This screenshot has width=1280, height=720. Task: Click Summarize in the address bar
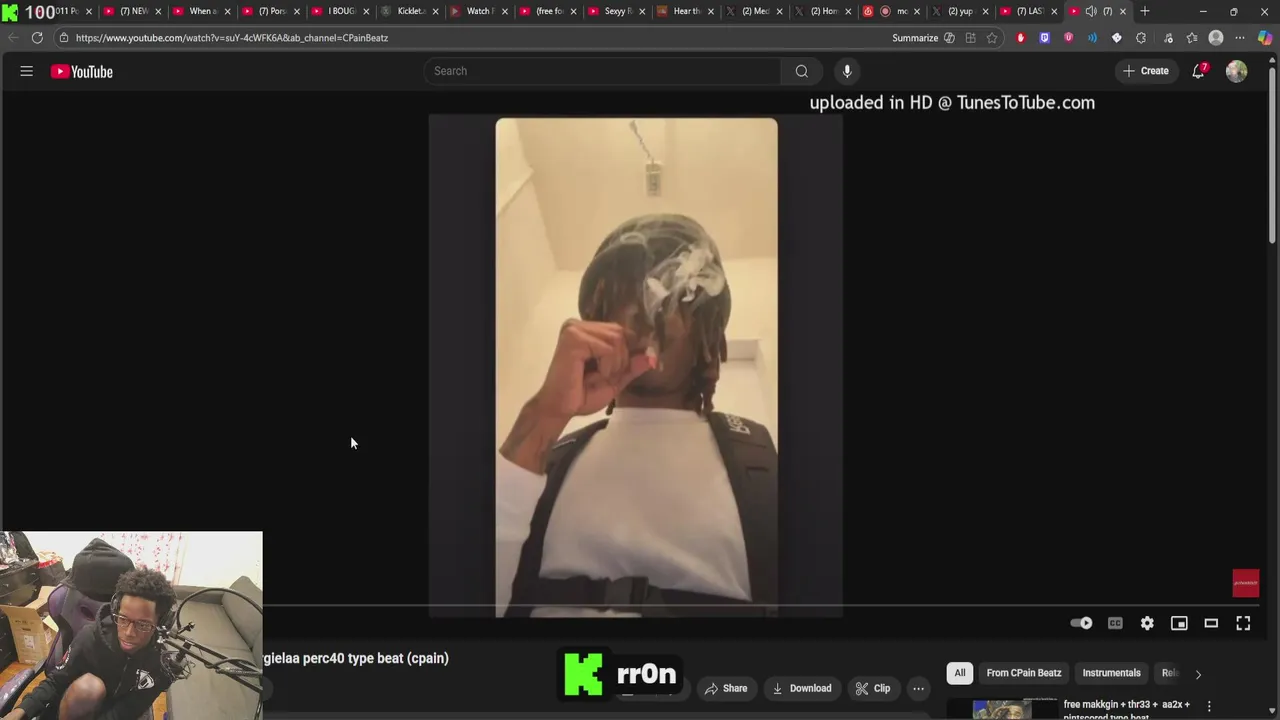point(915,38)
